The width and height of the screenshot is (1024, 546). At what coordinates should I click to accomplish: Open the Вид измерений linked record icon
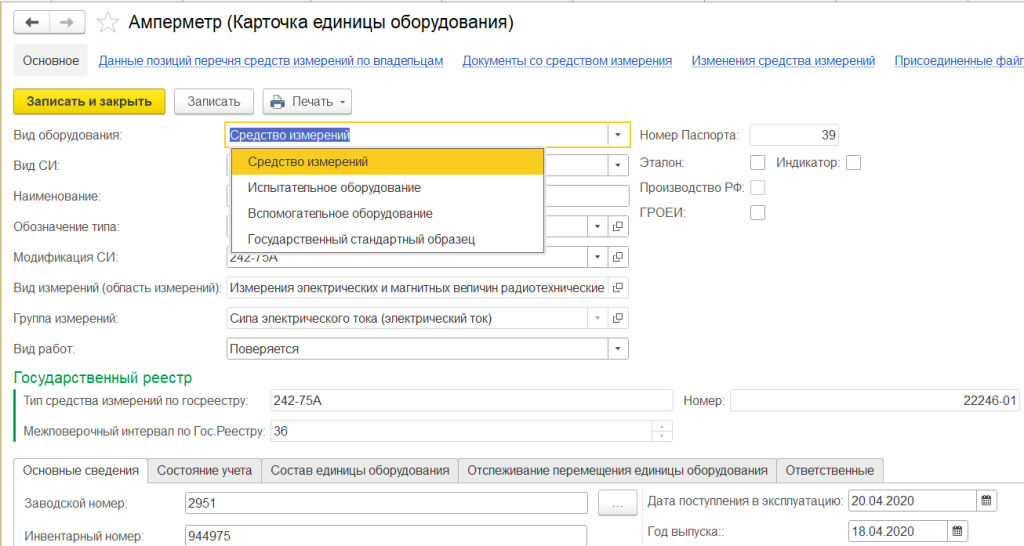pos(618,288)
